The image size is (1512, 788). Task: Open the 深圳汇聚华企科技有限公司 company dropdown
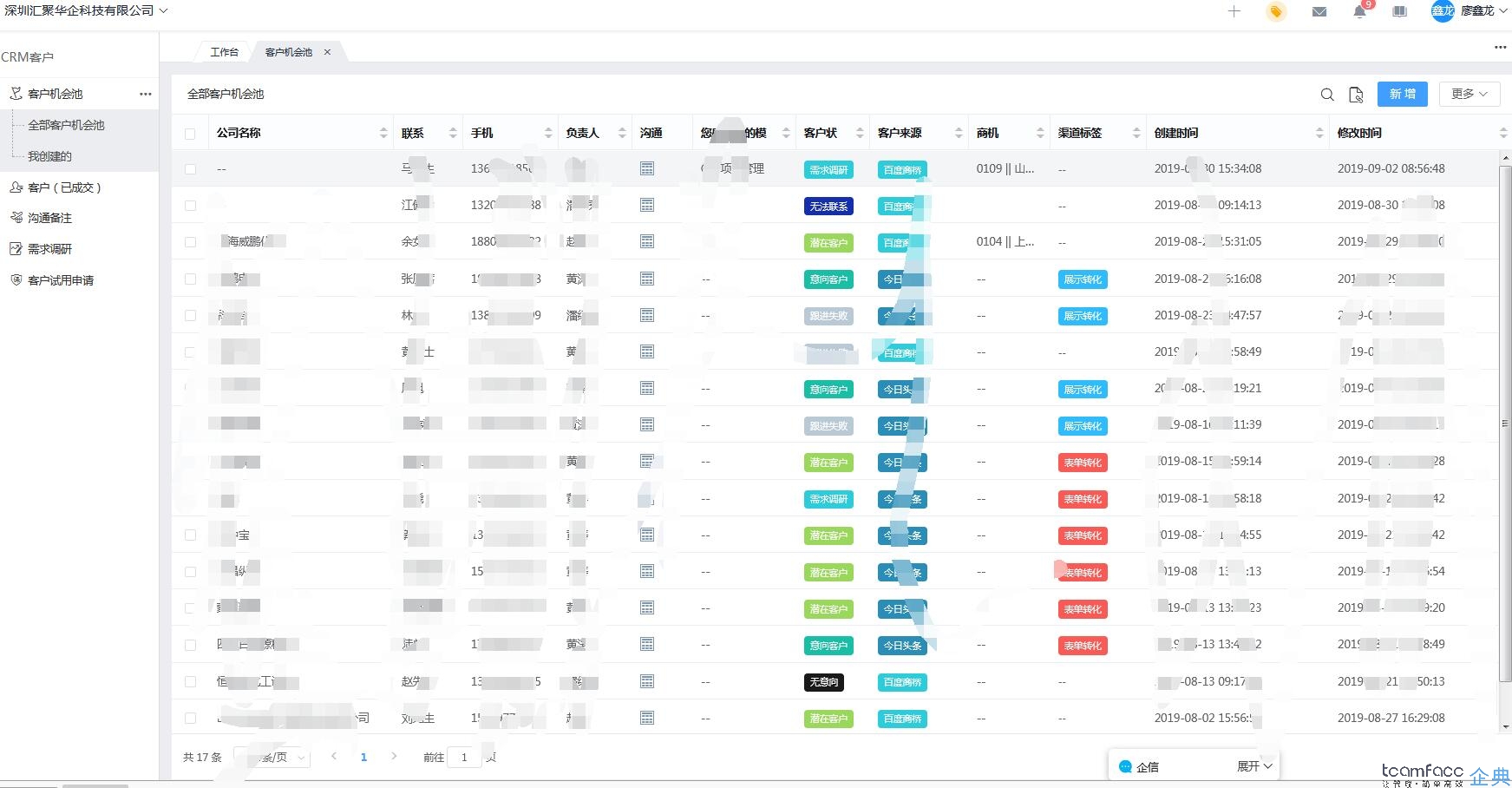(x=86, y=10)
